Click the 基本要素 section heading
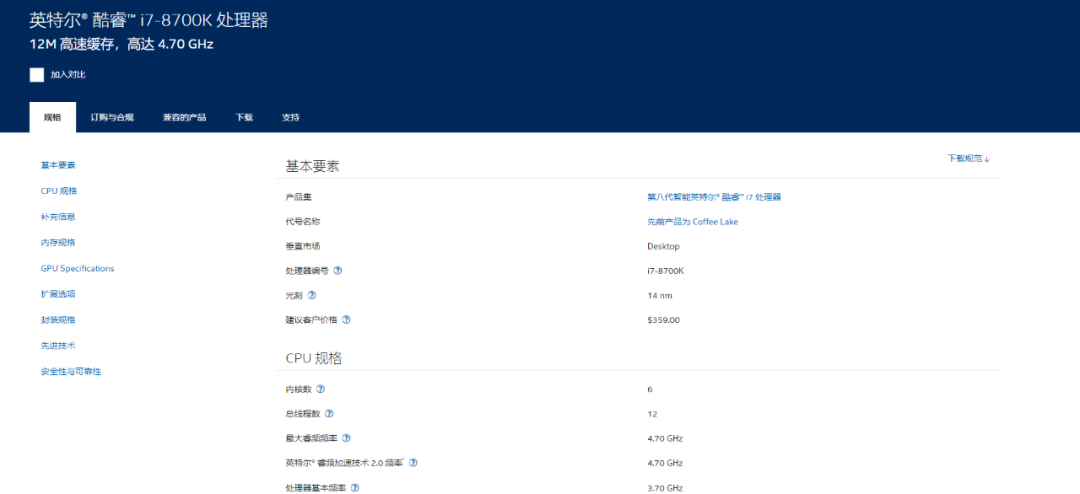This screenshot has height=494, width=1080. click(313, 166)
